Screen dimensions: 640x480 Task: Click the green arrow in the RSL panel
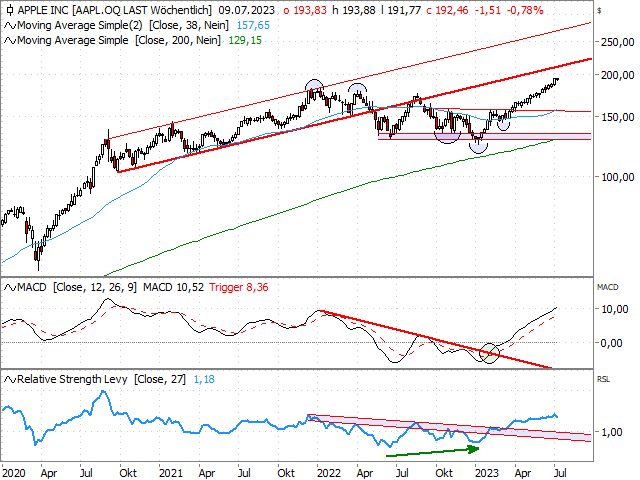pyautogui.click(x=433, y=451)
